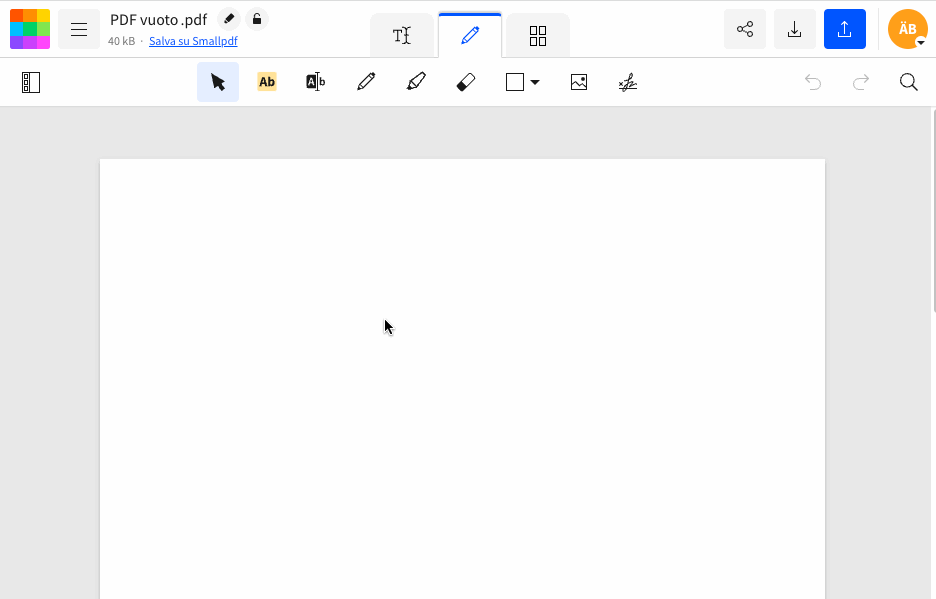936x599 pixels.
Task: Select the arrow pointer tool
Action: (218, 82)
